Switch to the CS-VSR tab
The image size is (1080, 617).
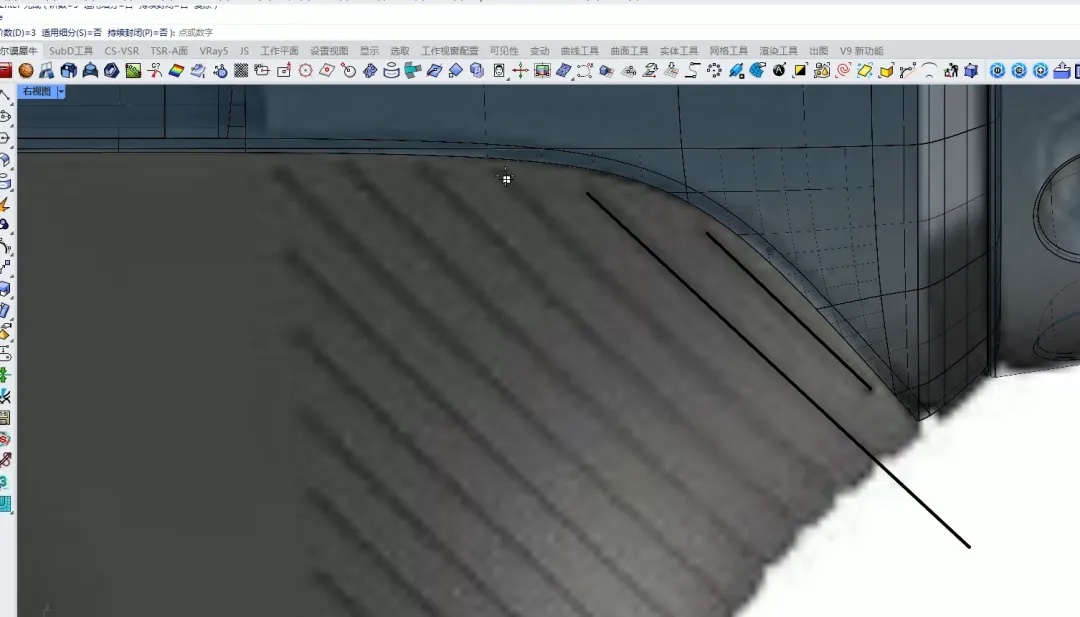tap(122, 51)
